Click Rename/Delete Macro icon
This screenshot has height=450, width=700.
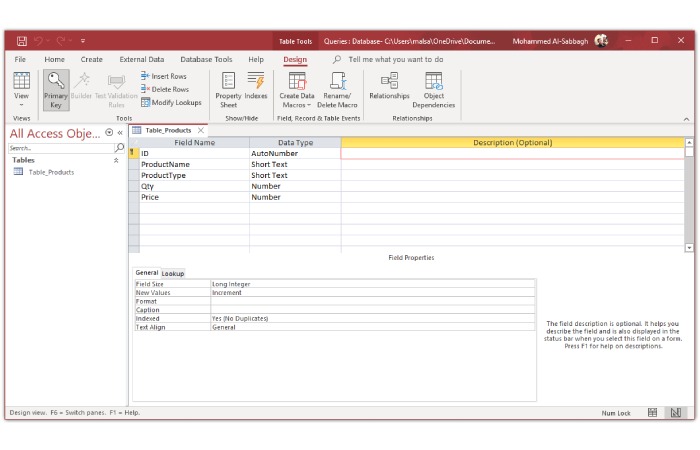pos(338,81)
